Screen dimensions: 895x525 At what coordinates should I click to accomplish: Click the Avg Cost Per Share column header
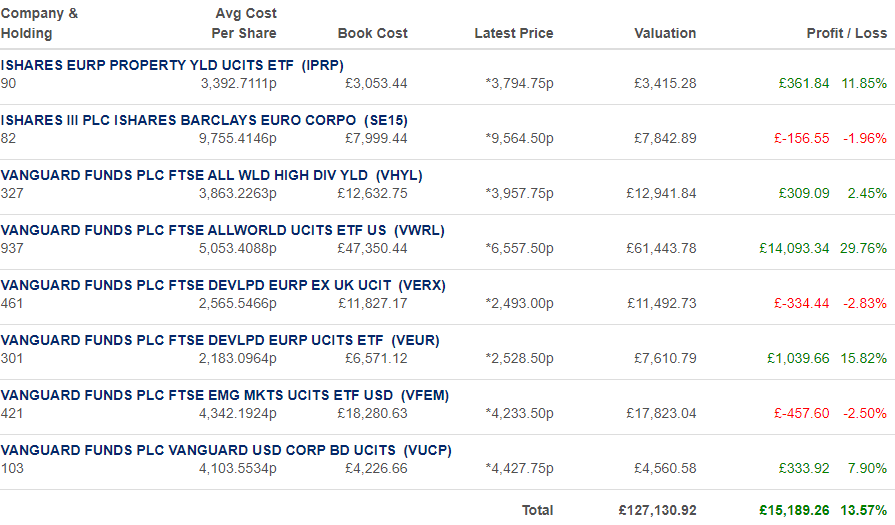244,23
